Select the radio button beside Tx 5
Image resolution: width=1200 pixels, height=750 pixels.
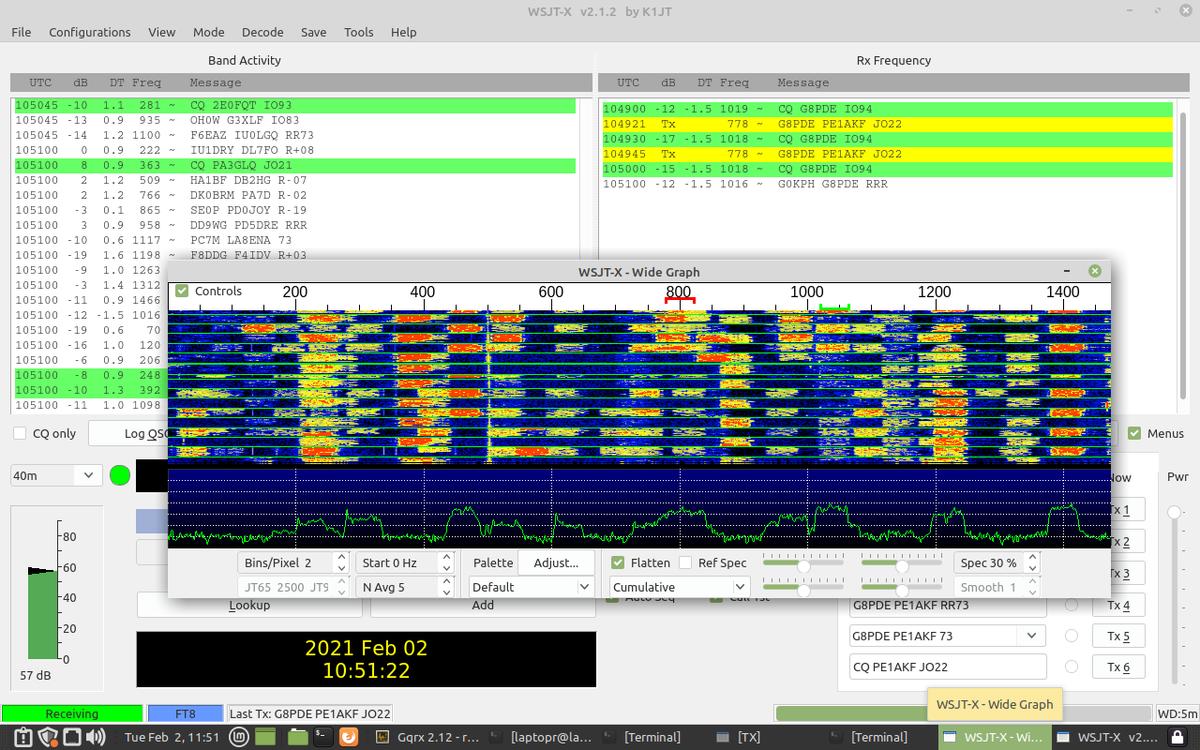point(1071,636)
